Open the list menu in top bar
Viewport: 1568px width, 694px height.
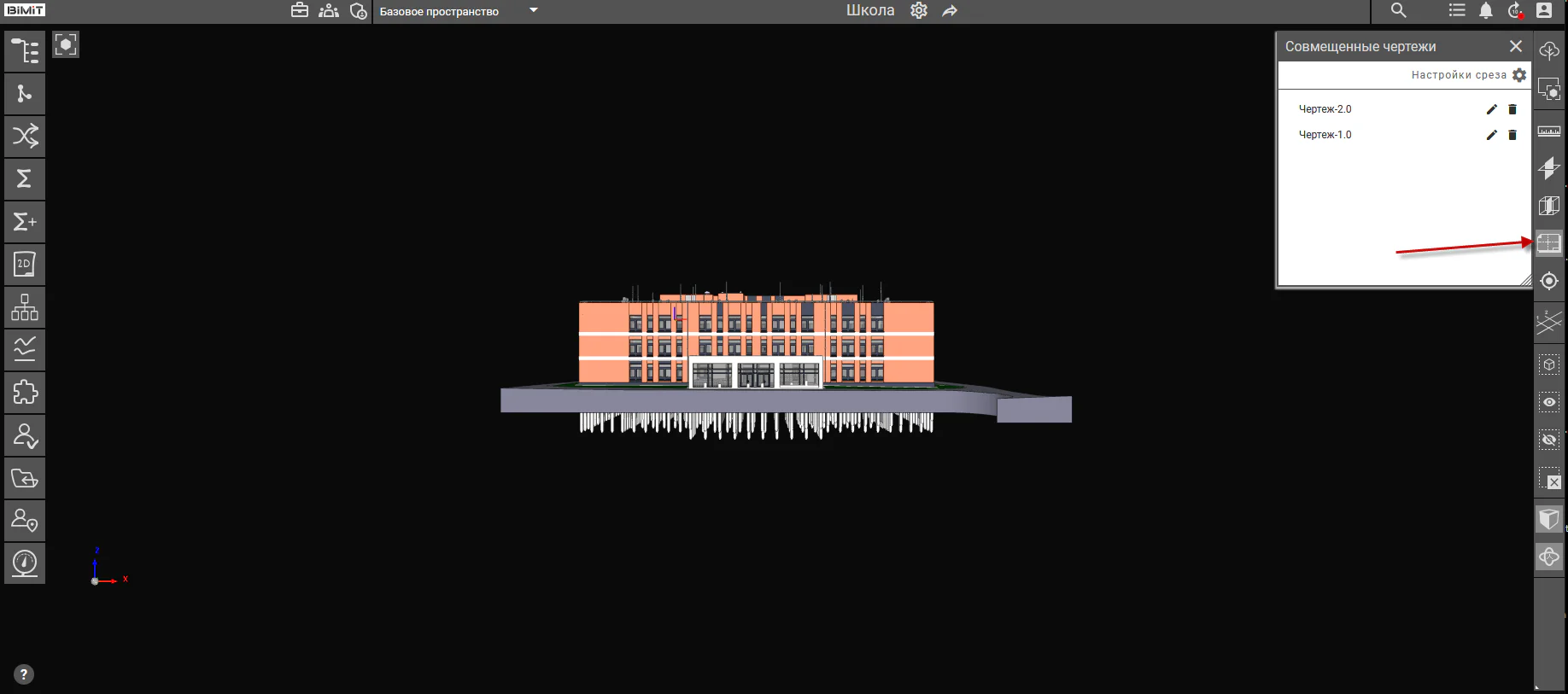(x=1457, y=10)
